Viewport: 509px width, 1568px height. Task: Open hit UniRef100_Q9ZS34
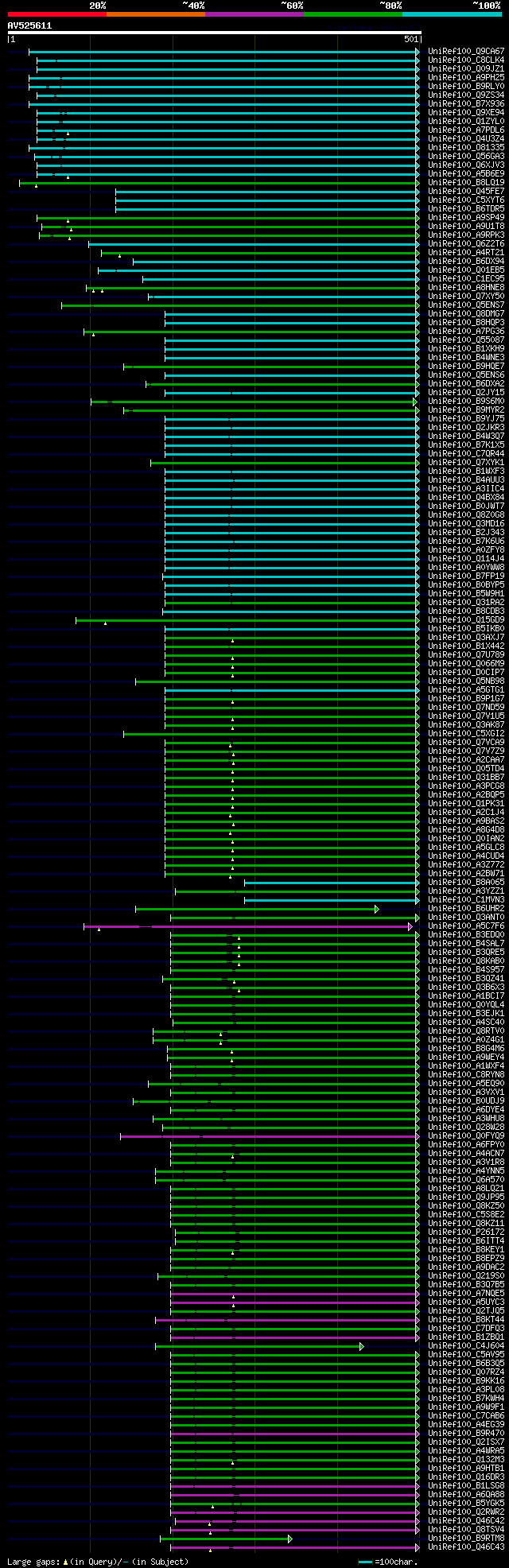click(x=466, y=95)
